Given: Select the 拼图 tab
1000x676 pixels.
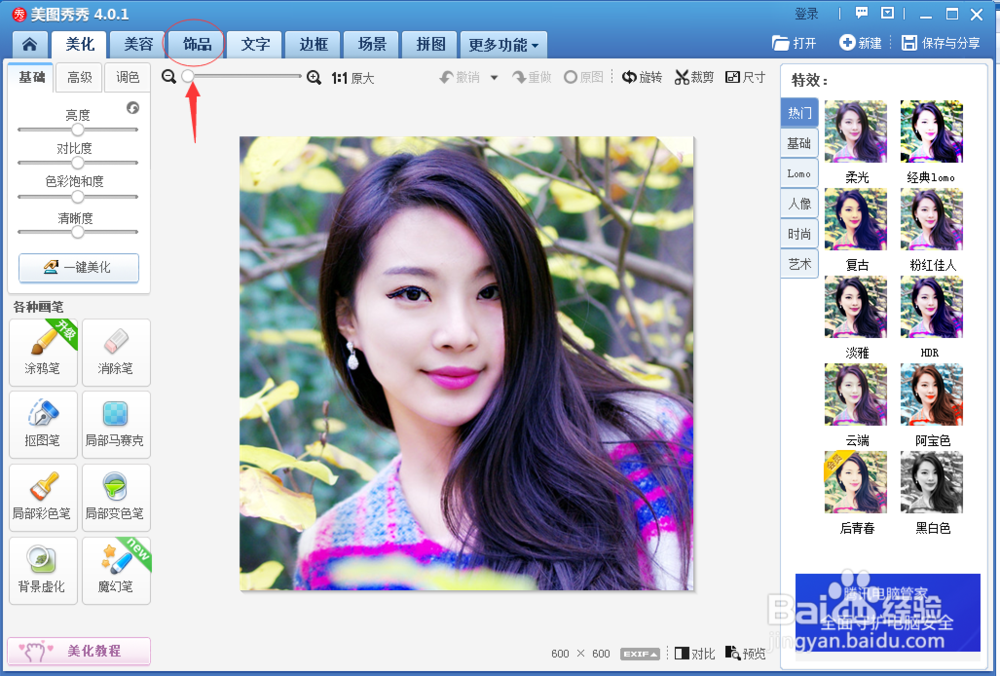Looking at the screenshot, I should [x=430, y=44].
